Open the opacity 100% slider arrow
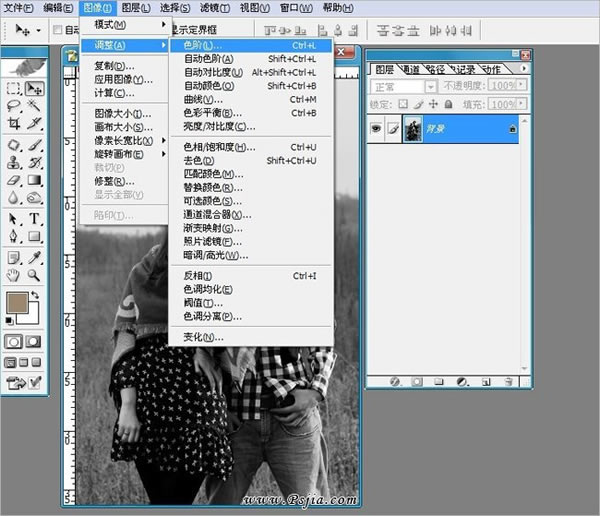 522,85
